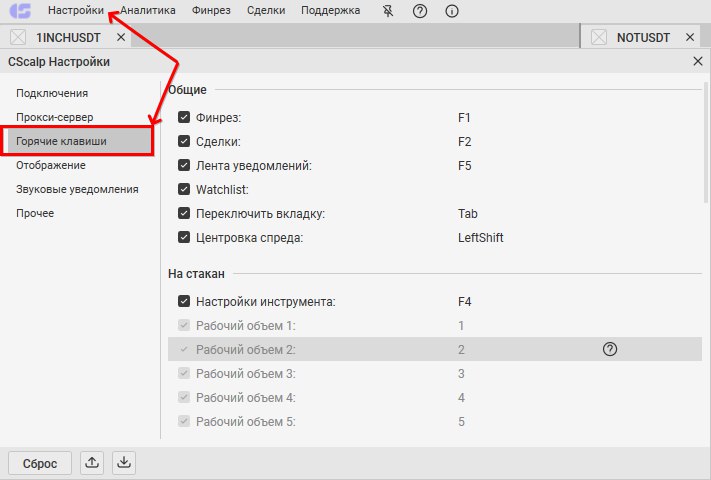Select the Отображение settings section
Screen dimensions: 711x480
[x=51, y=165]
